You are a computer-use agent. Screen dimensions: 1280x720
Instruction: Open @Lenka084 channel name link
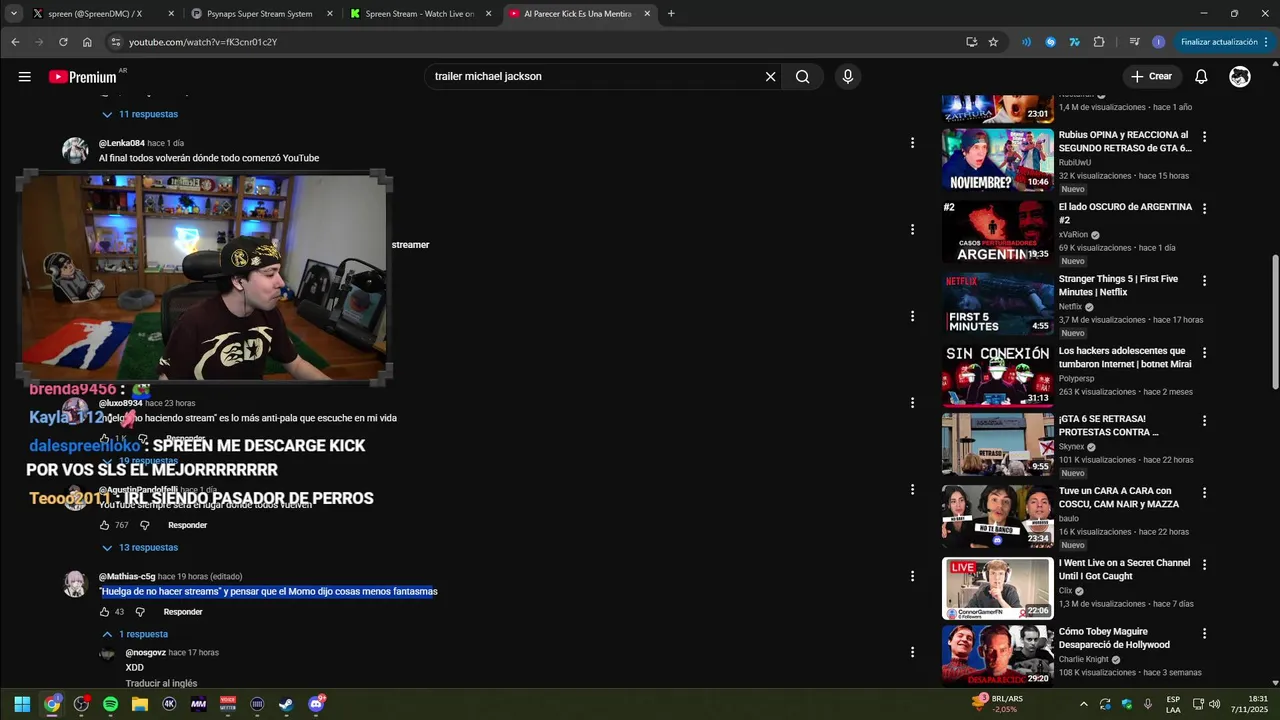point(122,143)
